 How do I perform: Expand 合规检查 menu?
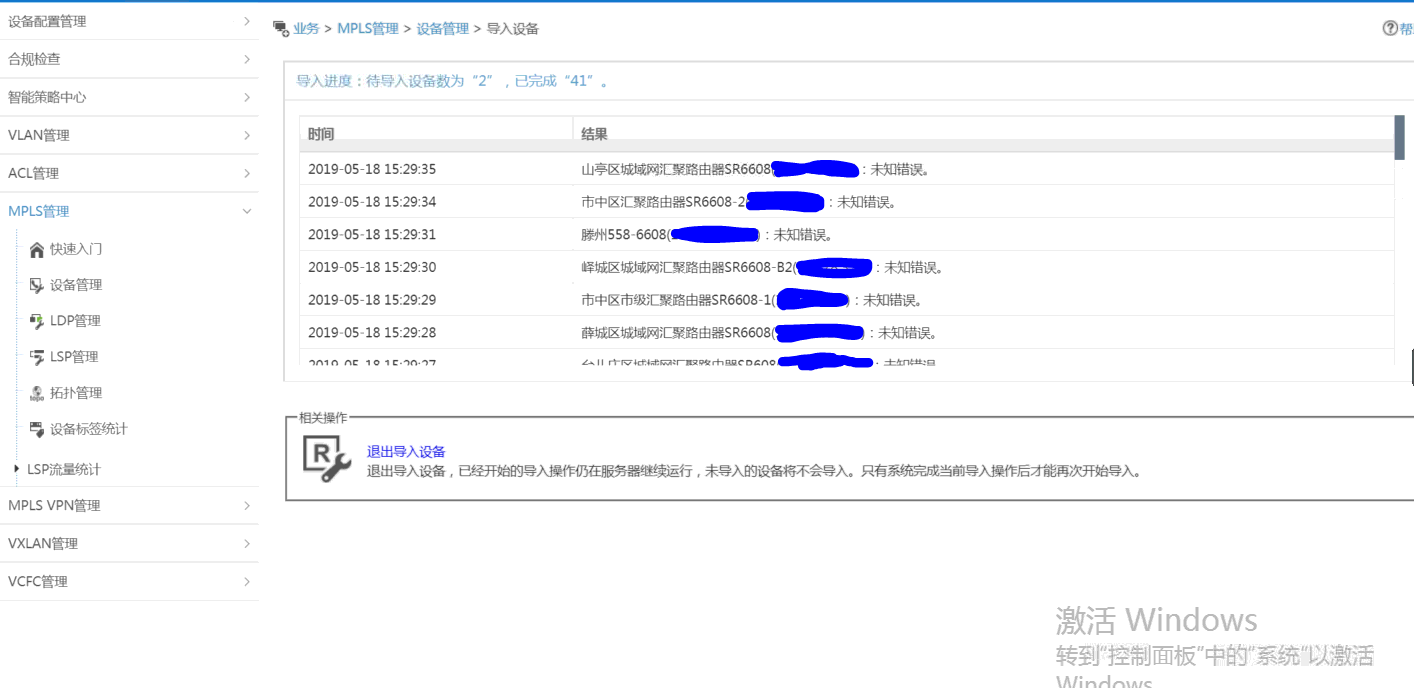pos(129,59)
